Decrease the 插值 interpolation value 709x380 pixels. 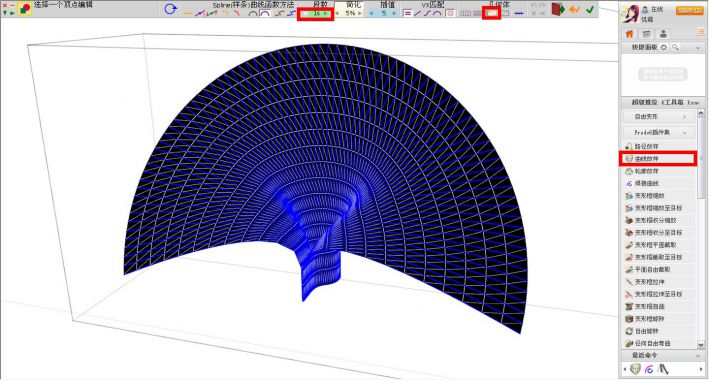click(372, 14)
